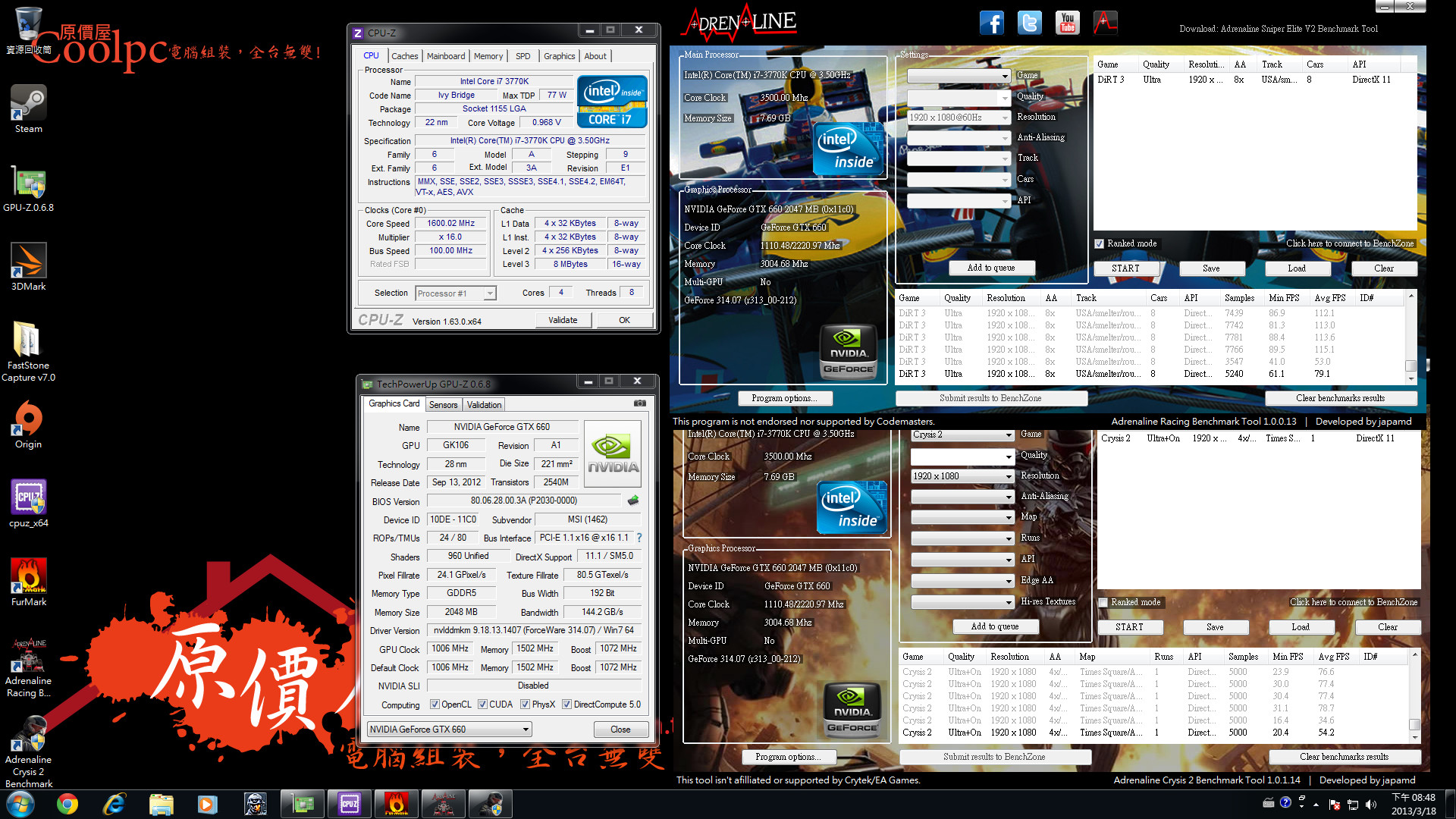This screenshot has height=819, width=1456.
Task: Toggle the DirectCompute 5.0 checkbox in GPU-Z
Action: (x=566, y=704)
